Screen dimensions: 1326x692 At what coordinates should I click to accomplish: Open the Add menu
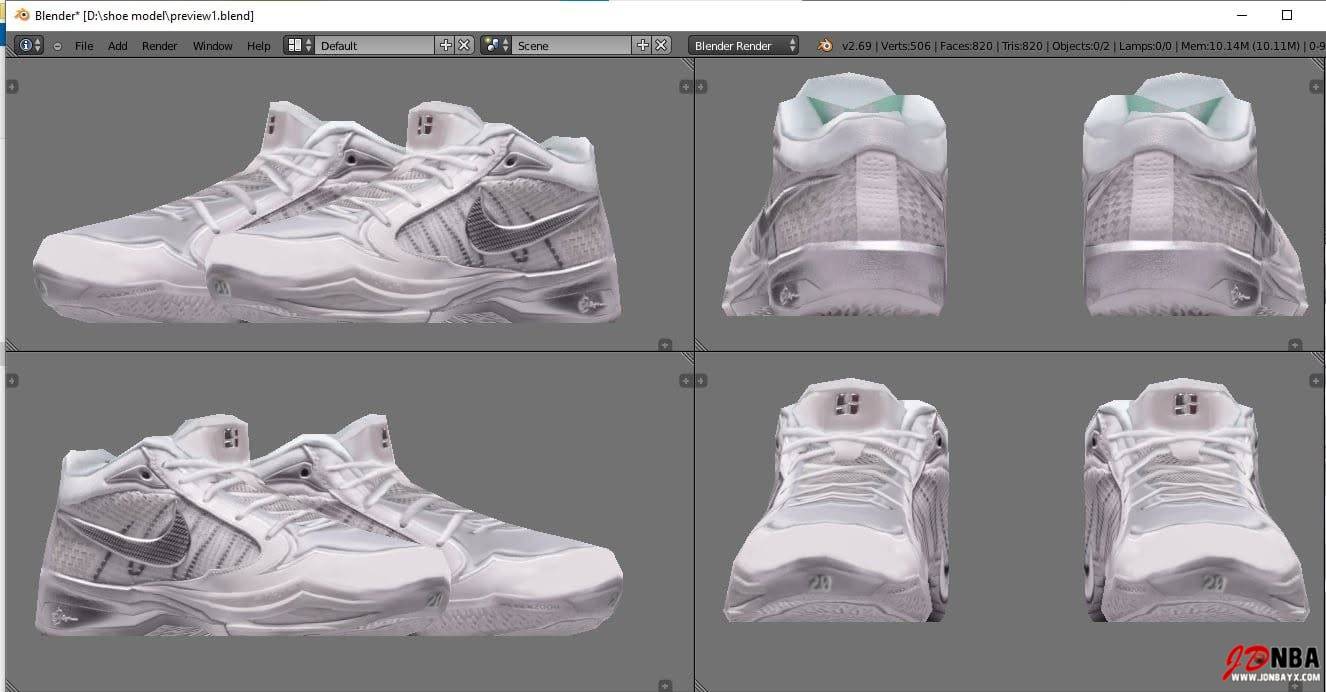point(118,46)
